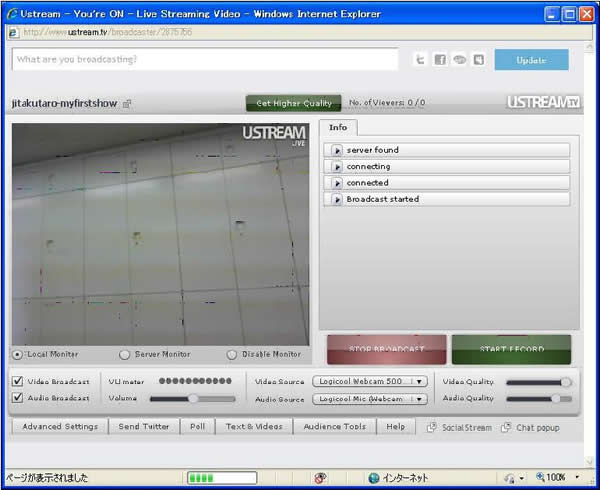Viewport: 600px width, 490px height.
Task: Click the STOP BROADCAST button
Action: [x=386, y=350]
